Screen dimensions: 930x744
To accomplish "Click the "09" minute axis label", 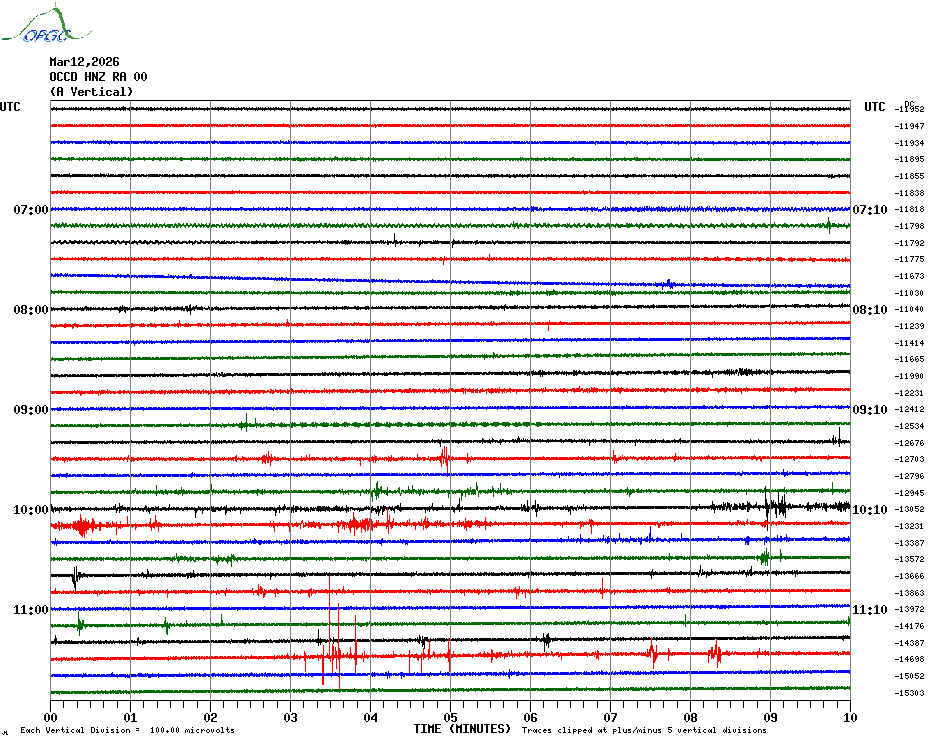I will click(x=770, y=717).
